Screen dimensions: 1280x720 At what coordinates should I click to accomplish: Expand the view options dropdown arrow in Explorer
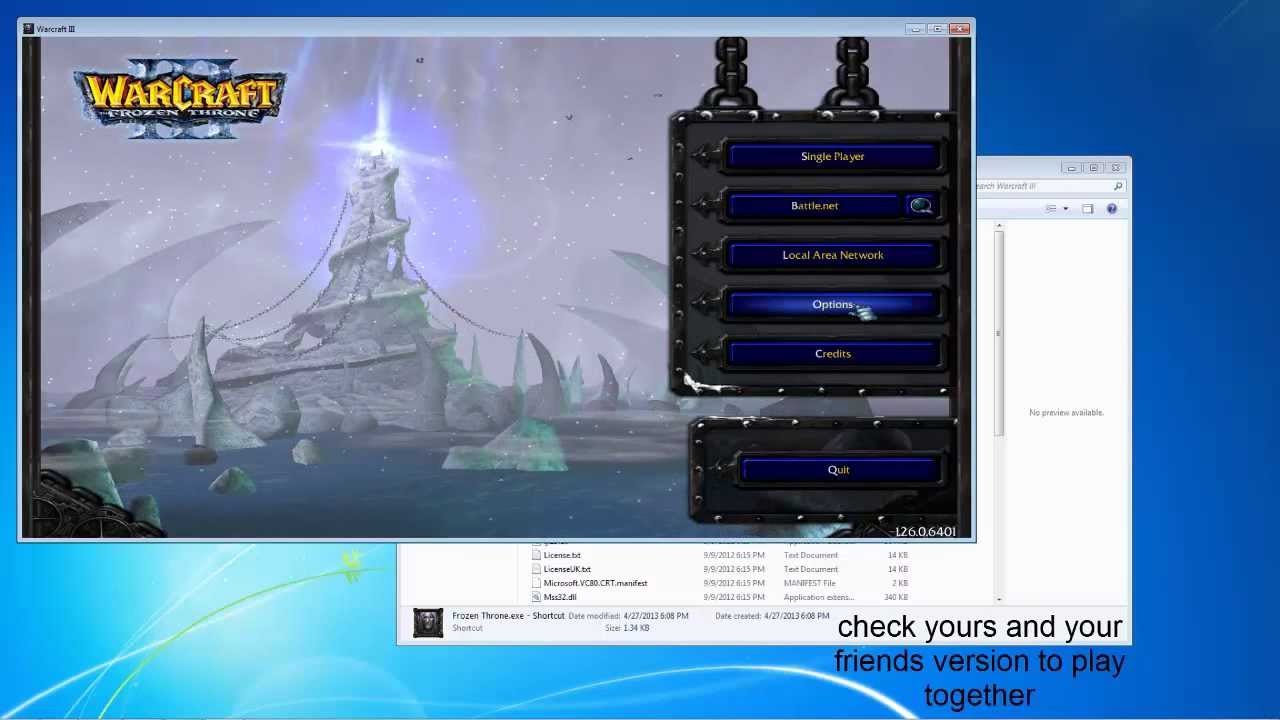tap(1066, 209)
